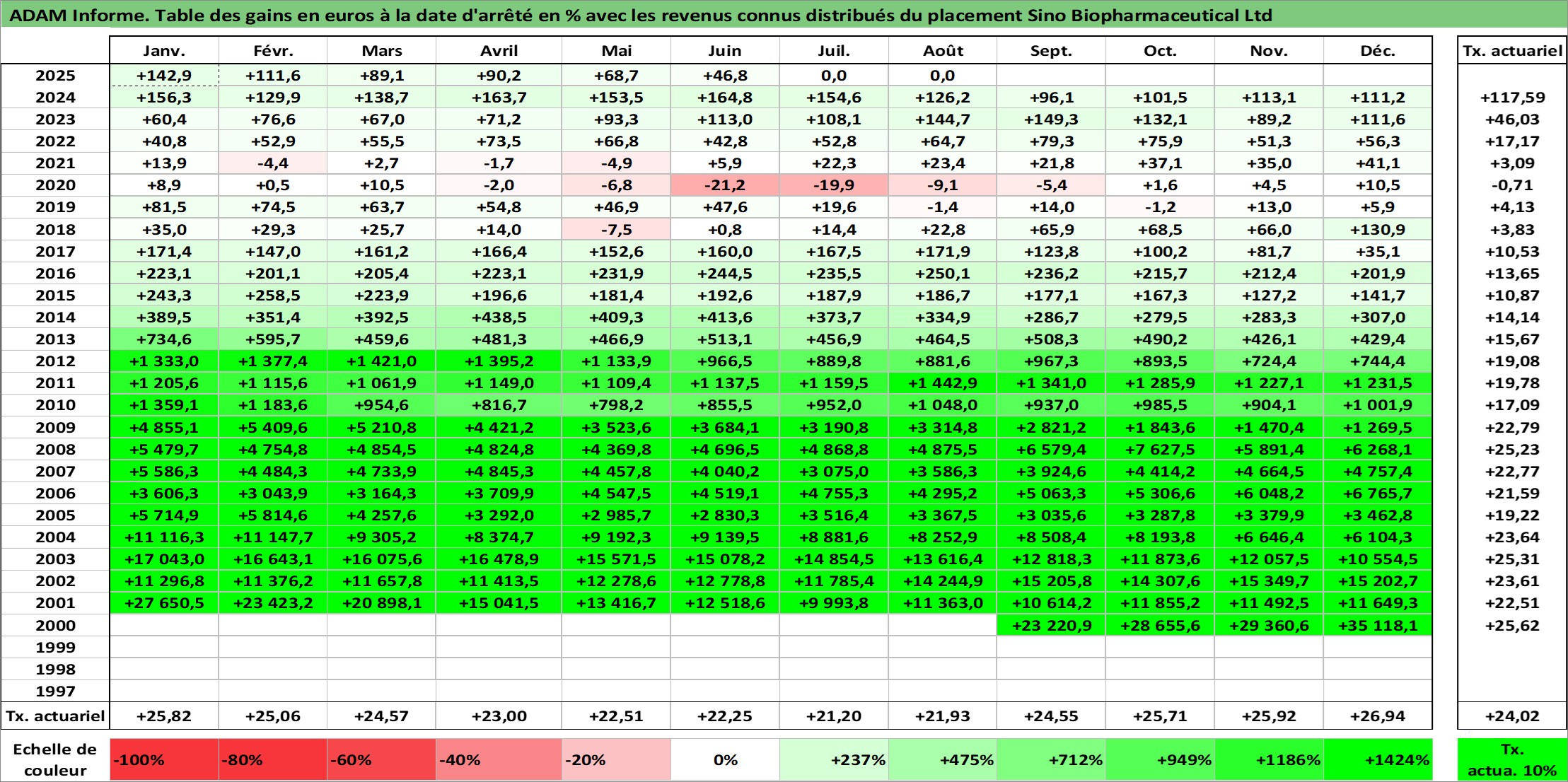
Task: Click the Tx. actua. 10% green box
Action: click(x=1512, y=760)
